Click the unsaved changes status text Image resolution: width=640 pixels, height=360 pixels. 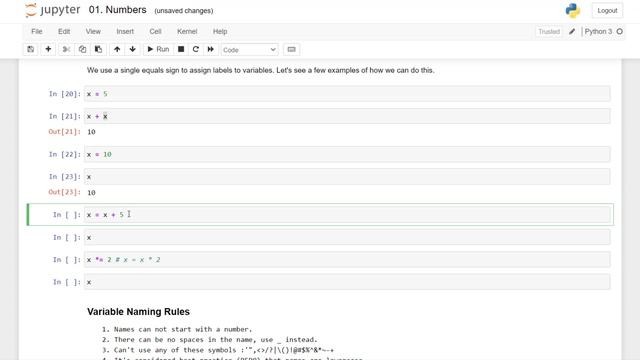[184, 11]
